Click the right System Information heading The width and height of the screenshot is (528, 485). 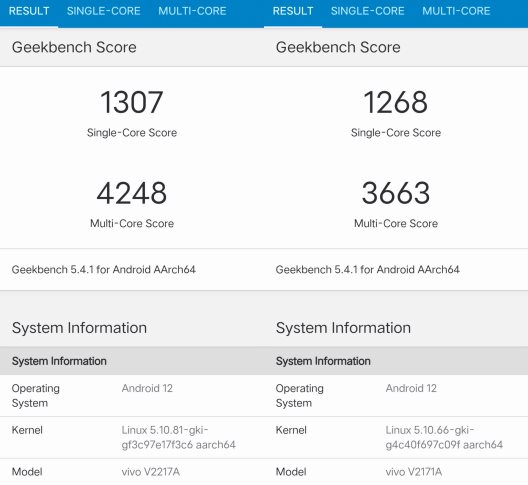(343, 328)
